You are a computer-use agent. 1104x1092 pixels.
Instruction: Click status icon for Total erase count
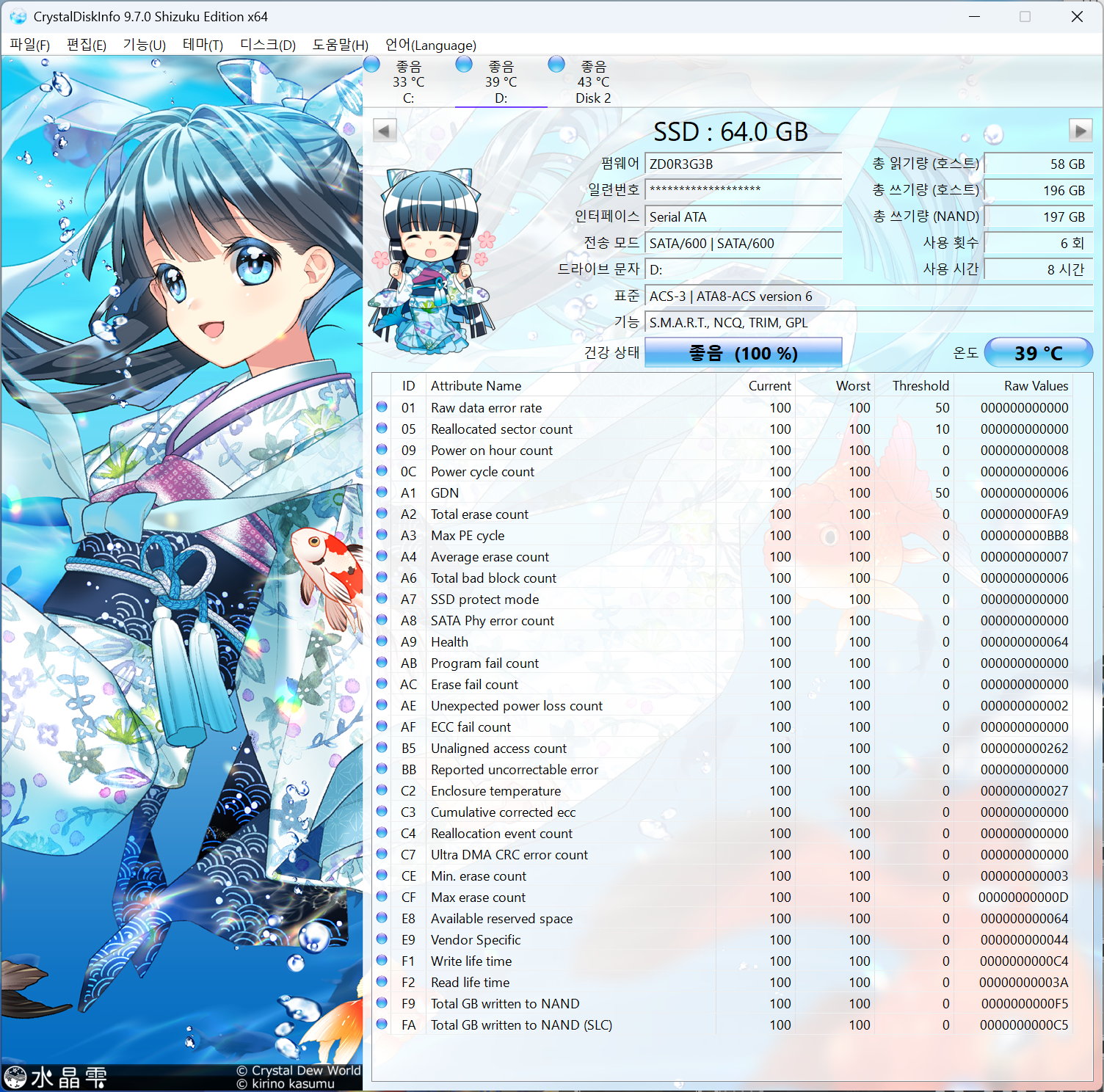click(x=382, y=513)
